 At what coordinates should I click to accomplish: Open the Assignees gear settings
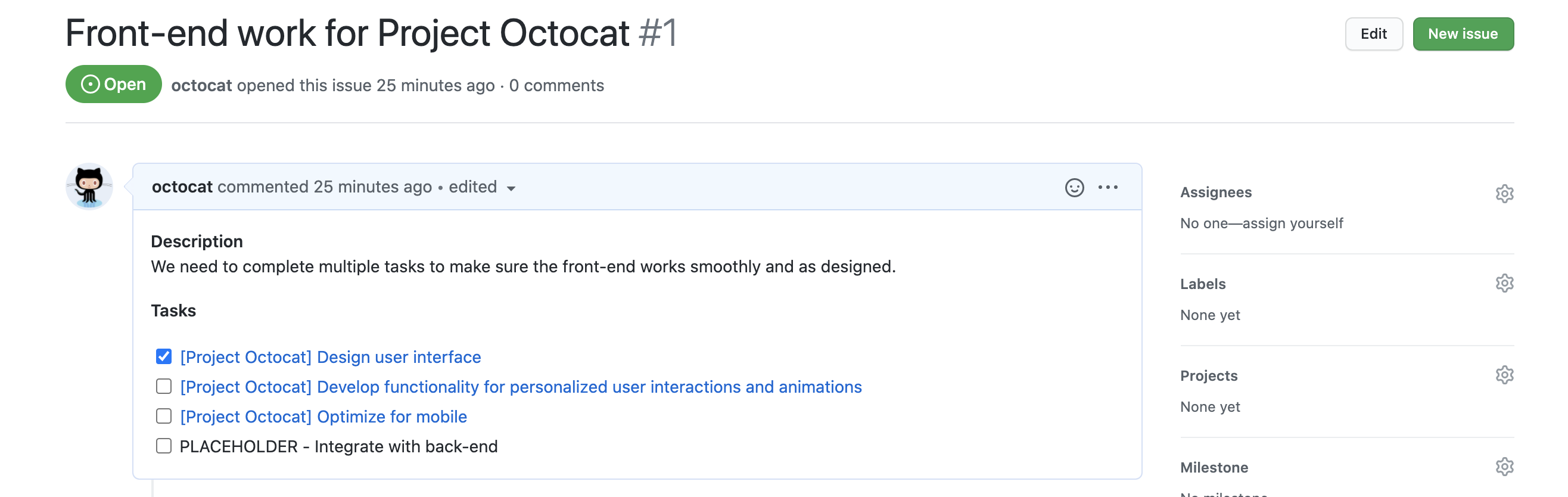(x=1504, y=193)
